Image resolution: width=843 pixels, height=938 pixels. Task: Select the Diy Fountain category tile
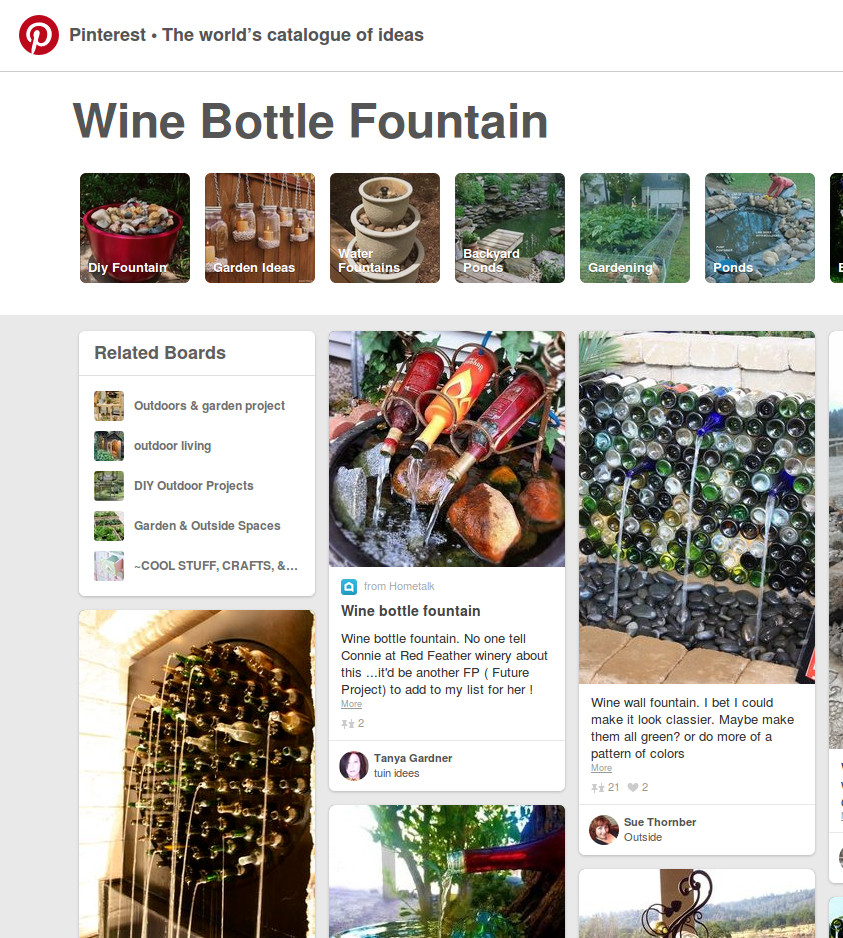click(x=135, y=228)
